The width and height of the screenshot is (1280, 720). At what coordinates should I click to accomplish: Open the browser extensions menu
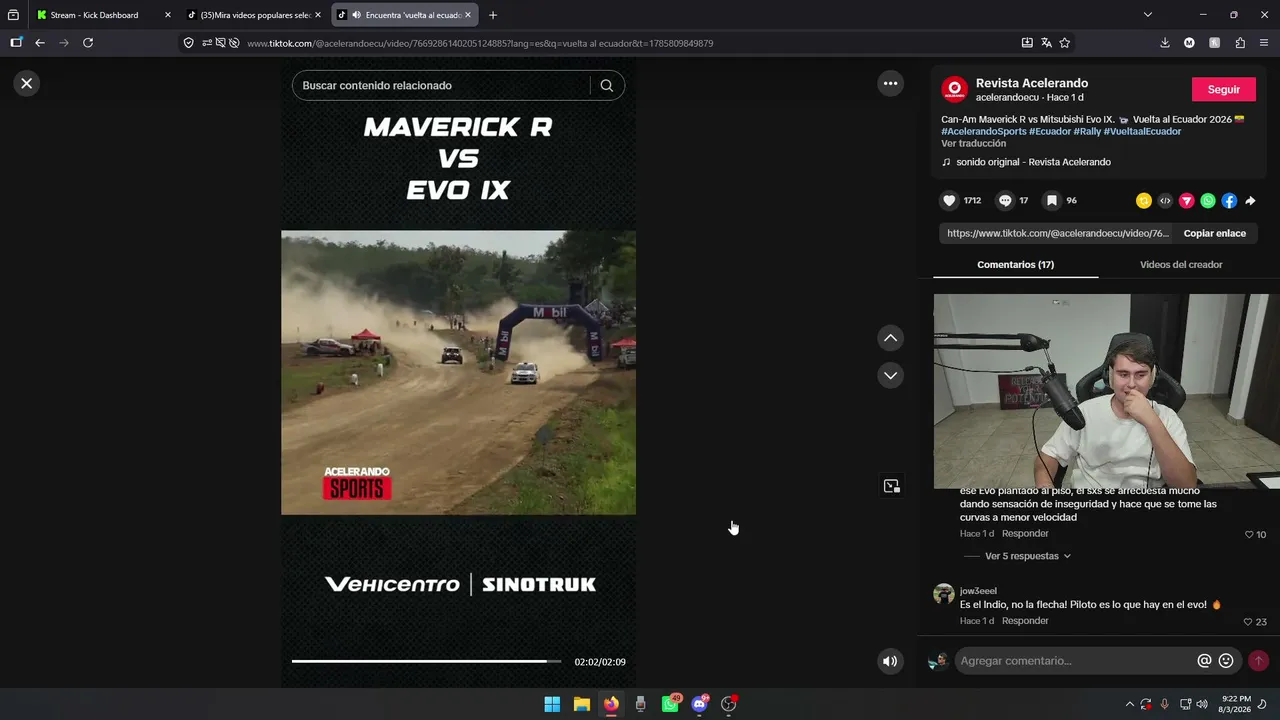(x=1240, y=43)
